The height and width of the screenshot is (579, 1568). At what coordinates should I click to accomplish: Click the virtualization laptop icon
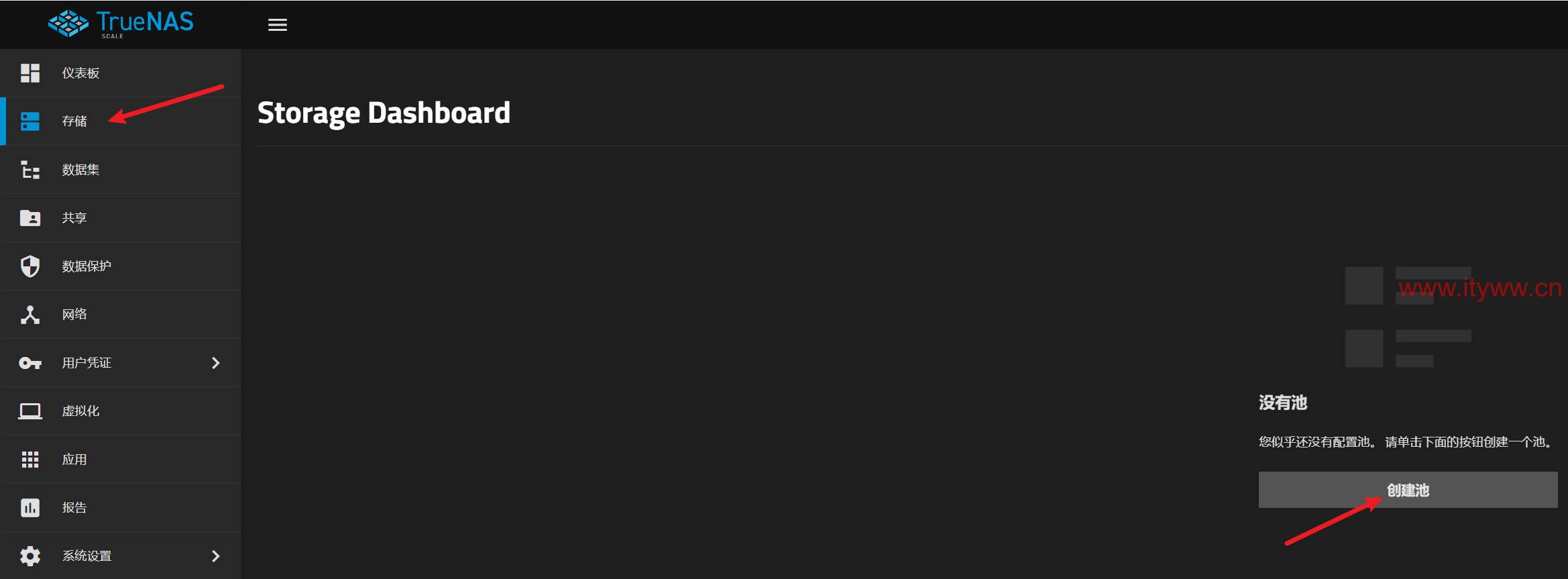pos(30,411)
